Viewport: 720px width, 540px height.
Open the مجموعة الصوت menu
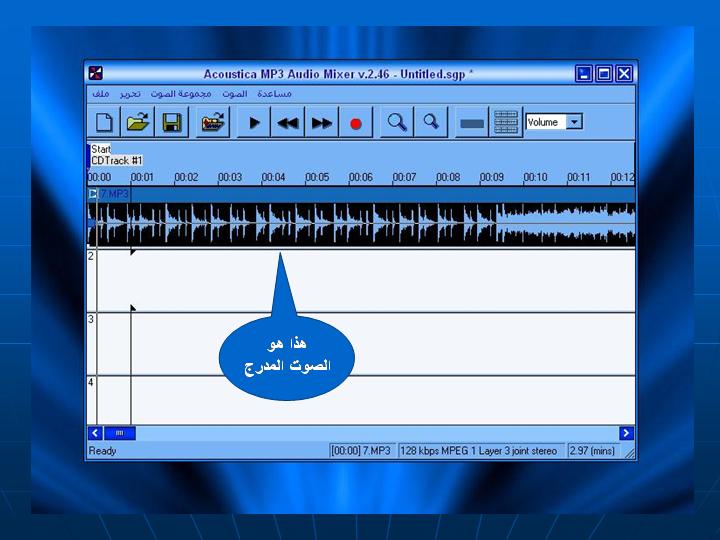(181, 94)
